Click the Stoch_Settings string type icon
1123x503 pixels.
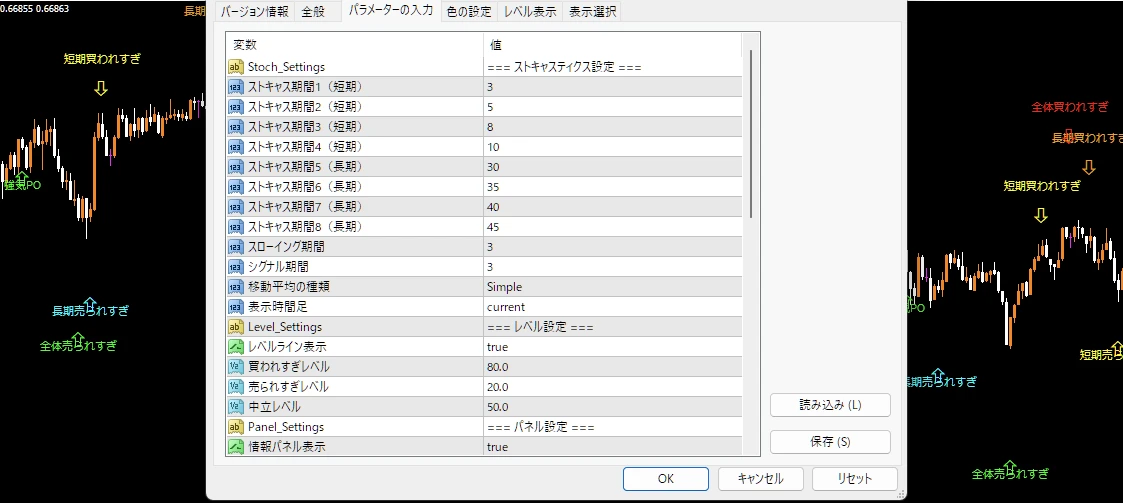[x=236, y=67]
